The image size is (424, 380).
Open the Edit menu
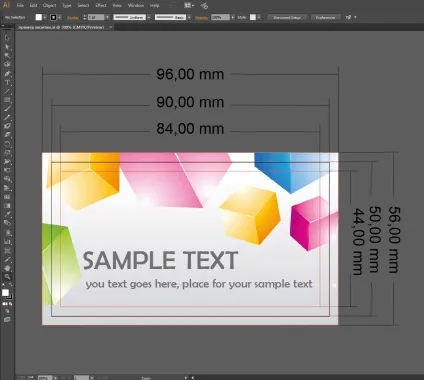click(x=33, y=5)
